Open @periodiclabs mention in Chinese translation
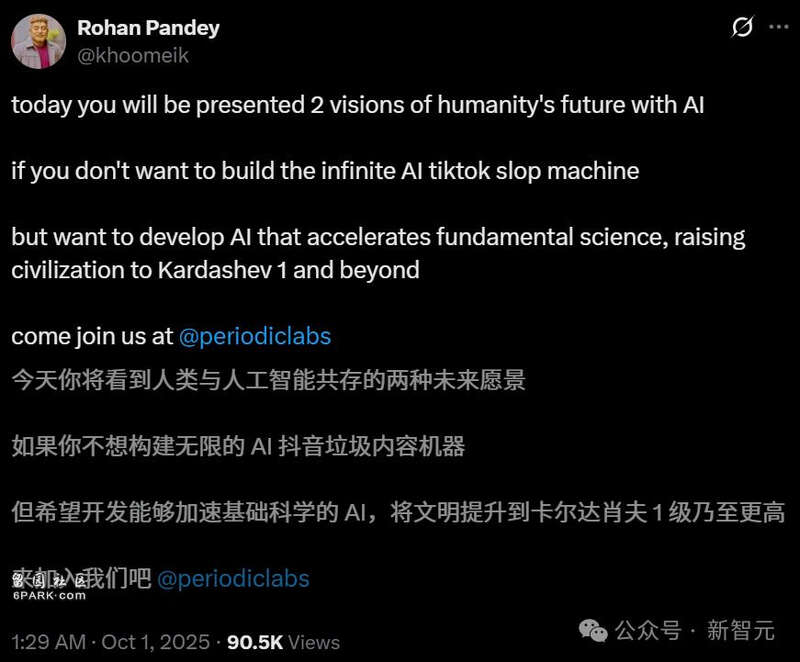This screenshot has width=800, height=662. 234,578
